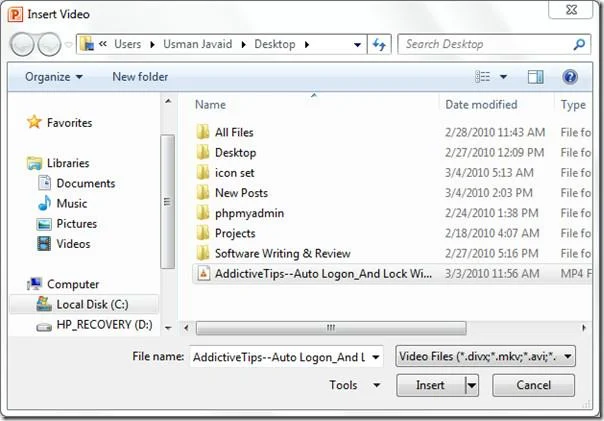Select Favorites in the navigation pane

pos(69,122)
